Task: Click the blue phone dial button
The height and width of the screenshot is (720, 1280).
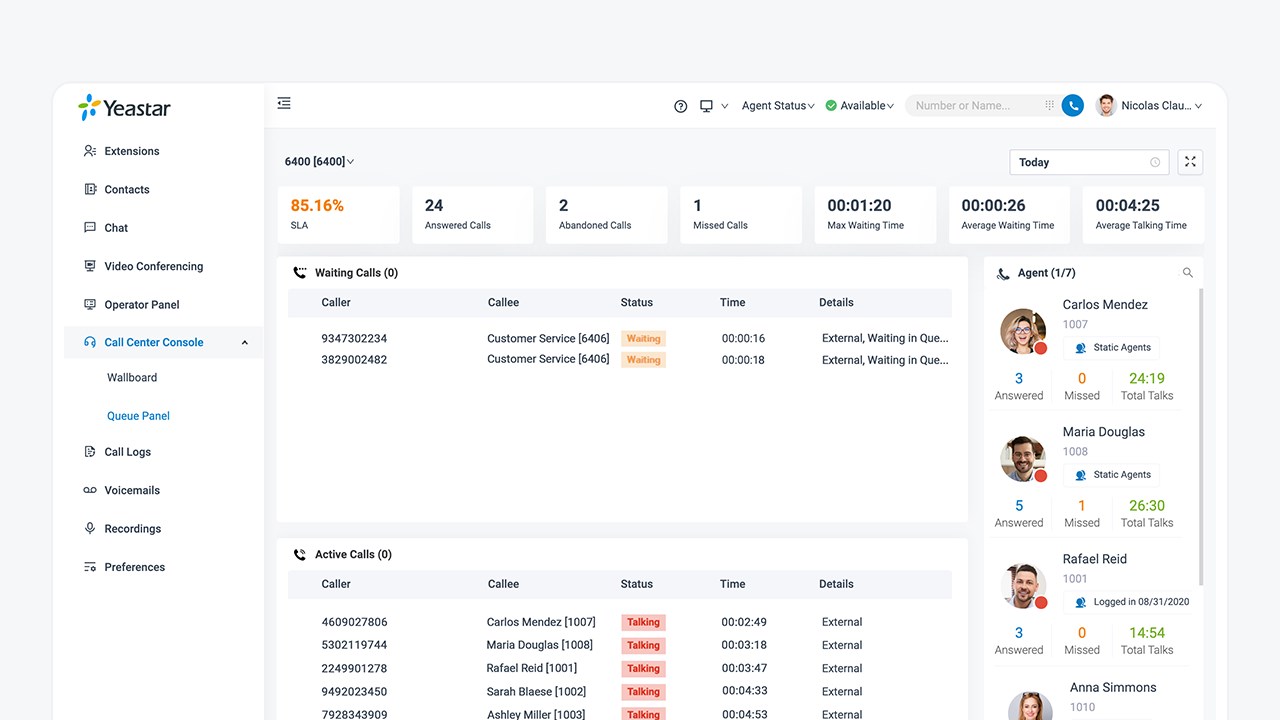Action: 1073,105
